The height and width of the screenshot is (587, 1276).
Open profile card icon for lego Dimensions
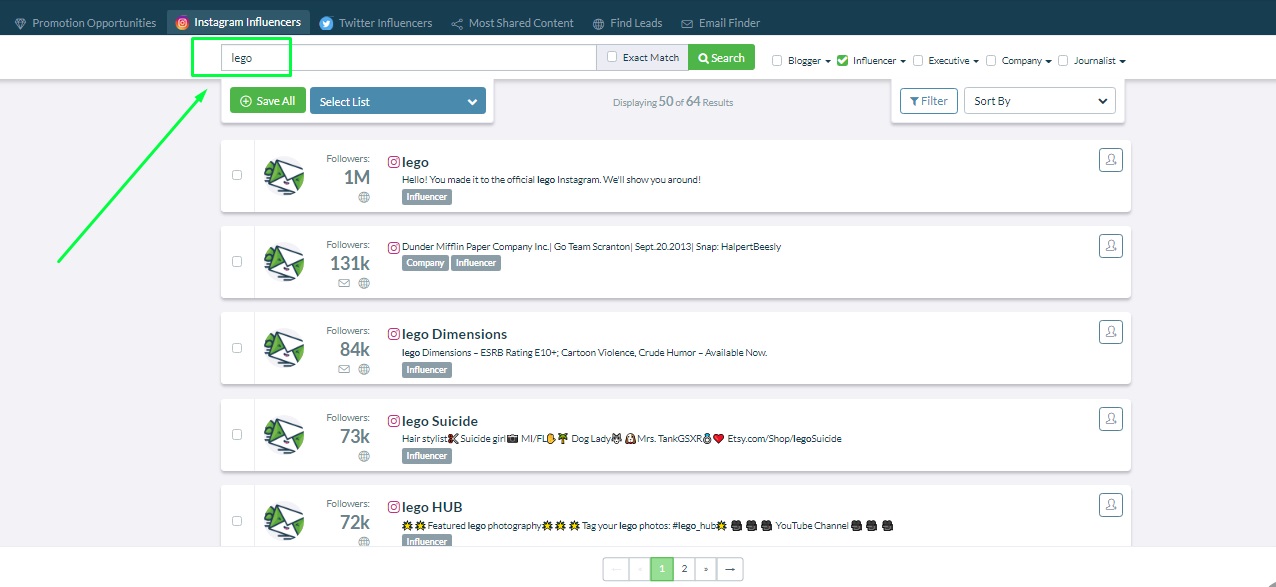point(1110,332)
